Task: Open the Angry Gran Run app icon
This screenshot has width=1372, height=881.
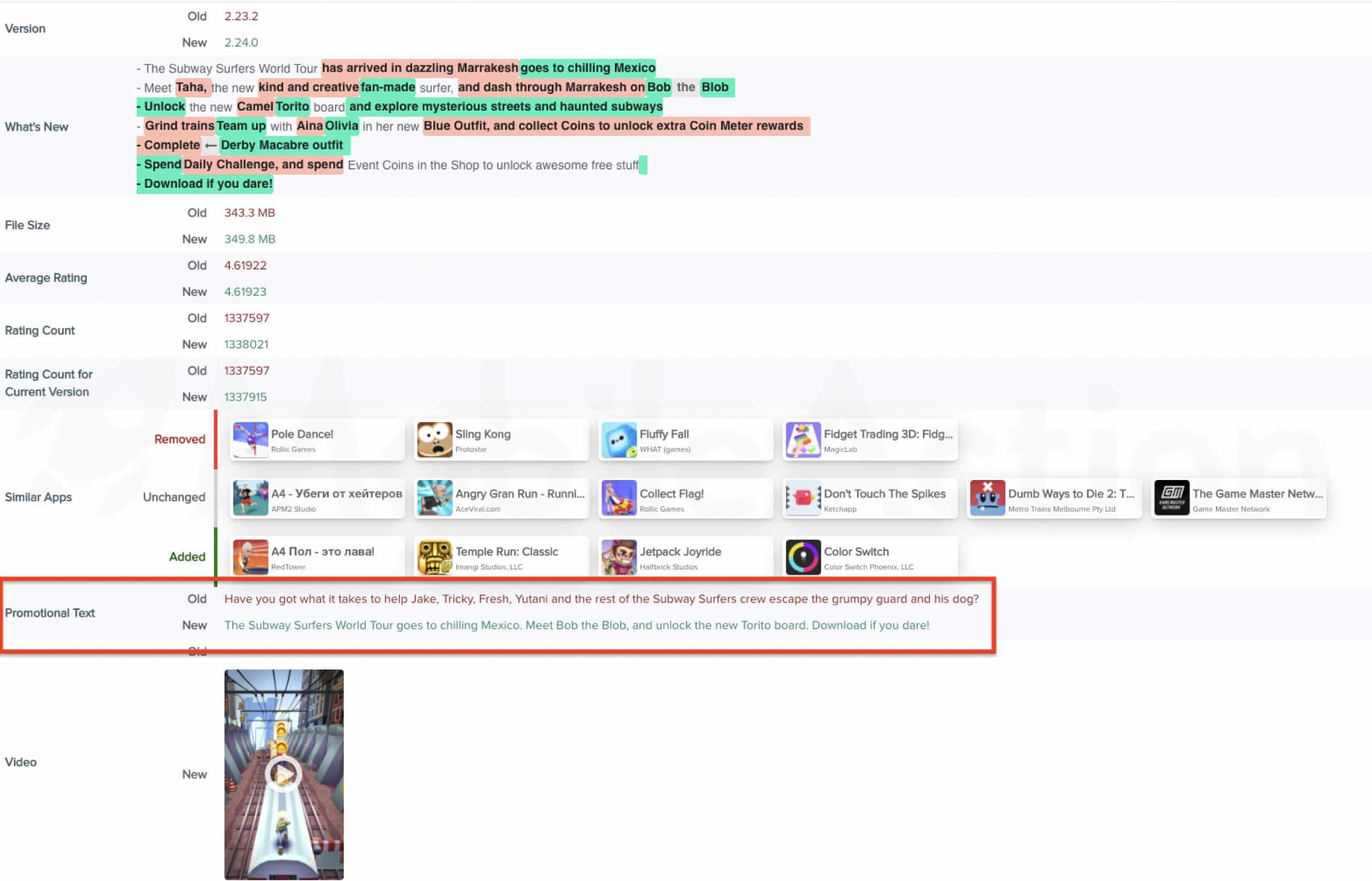Action: pyautogui.click(x=434, y=498)
